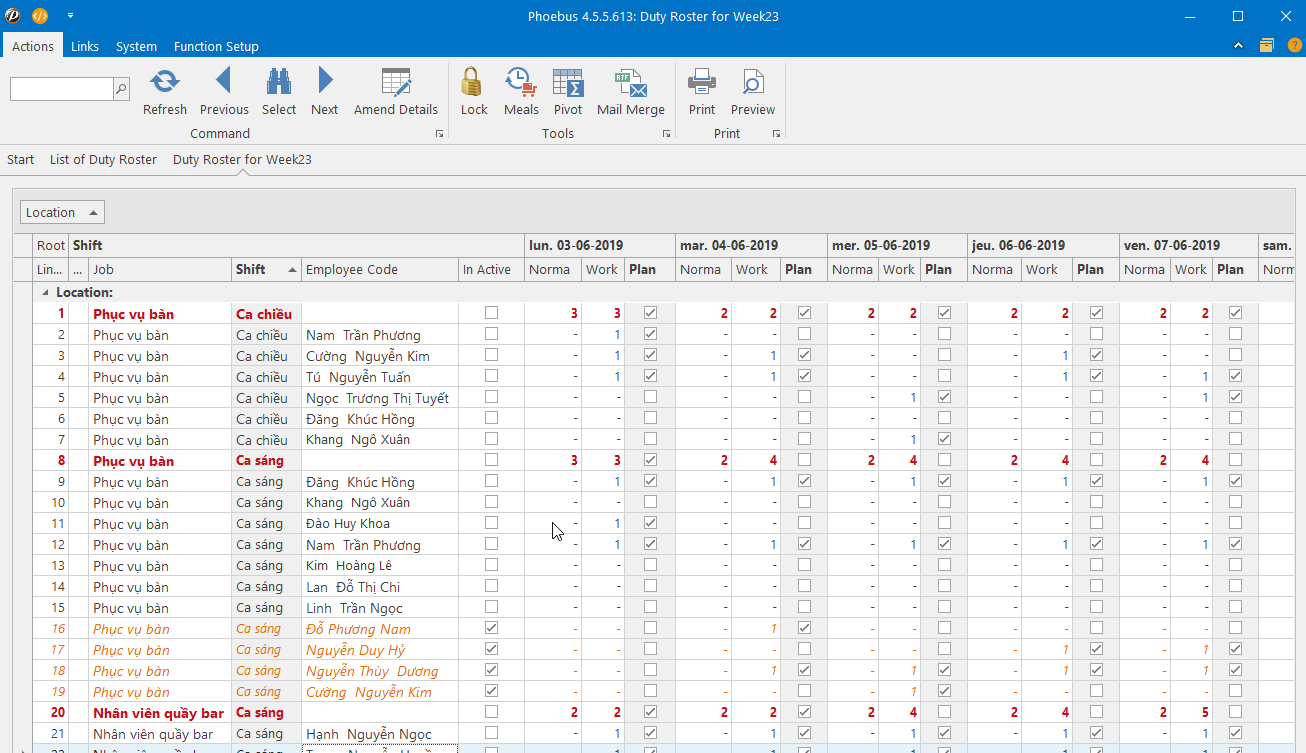Open the Links ribbon tab

click(85, 46)
